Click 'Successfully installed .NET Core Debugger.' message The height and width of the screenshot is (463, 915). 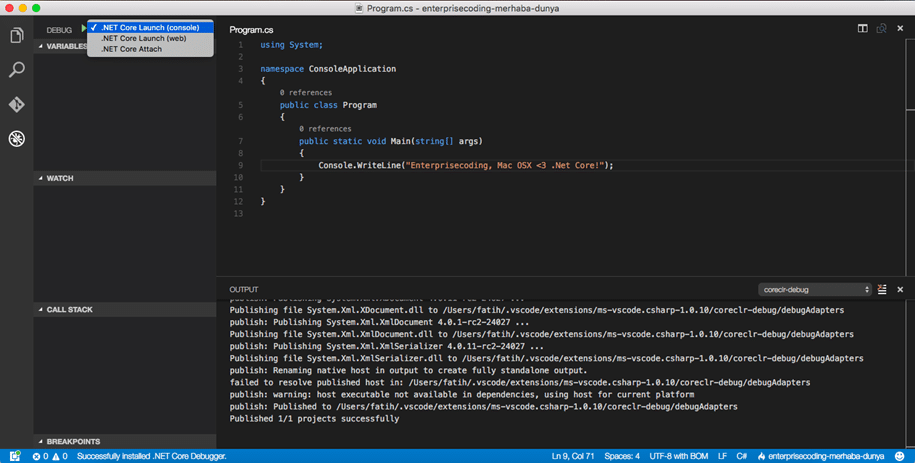[152, 456]
